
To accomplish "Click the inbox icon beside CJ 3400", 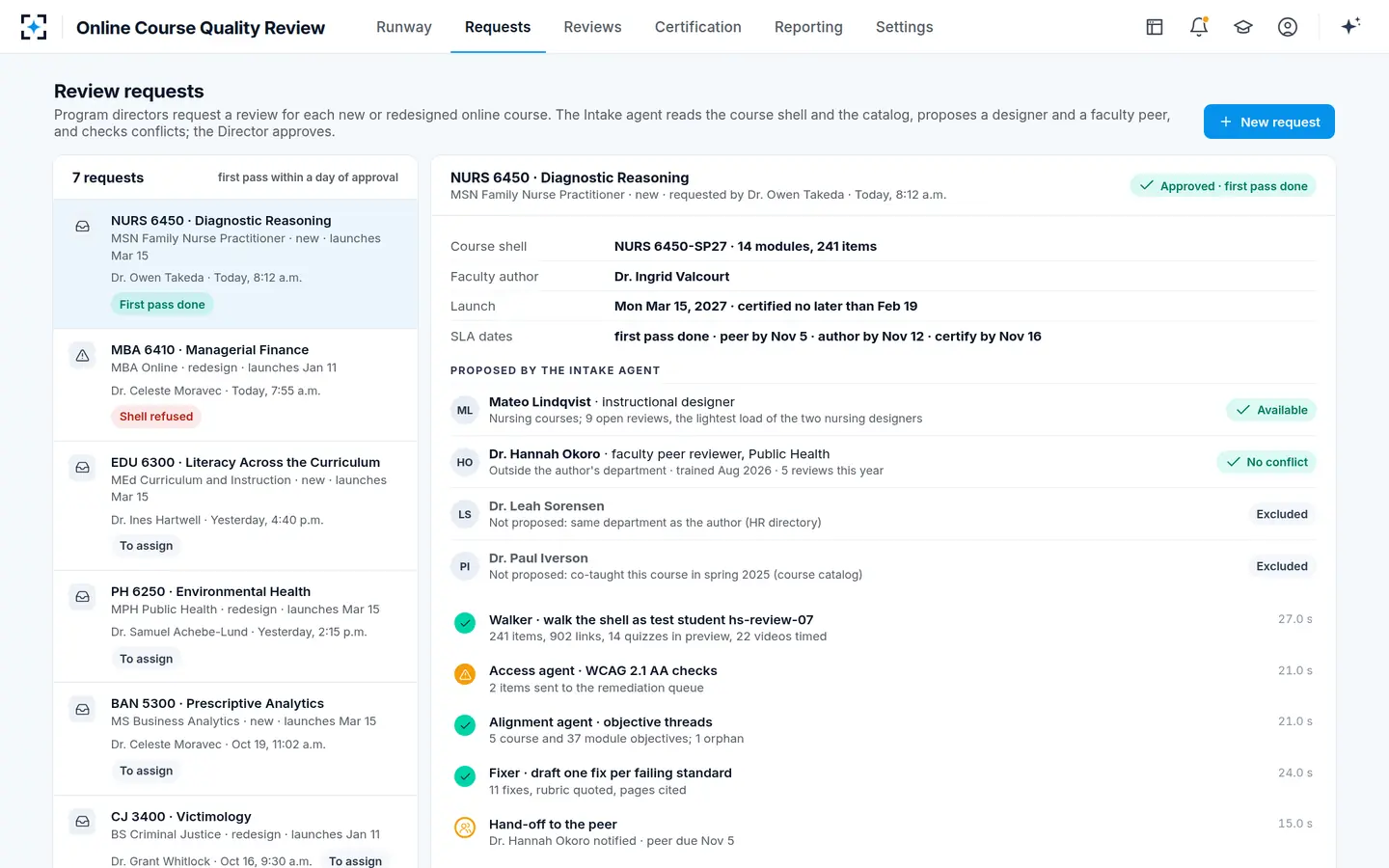I will click(x=83, y=822).
